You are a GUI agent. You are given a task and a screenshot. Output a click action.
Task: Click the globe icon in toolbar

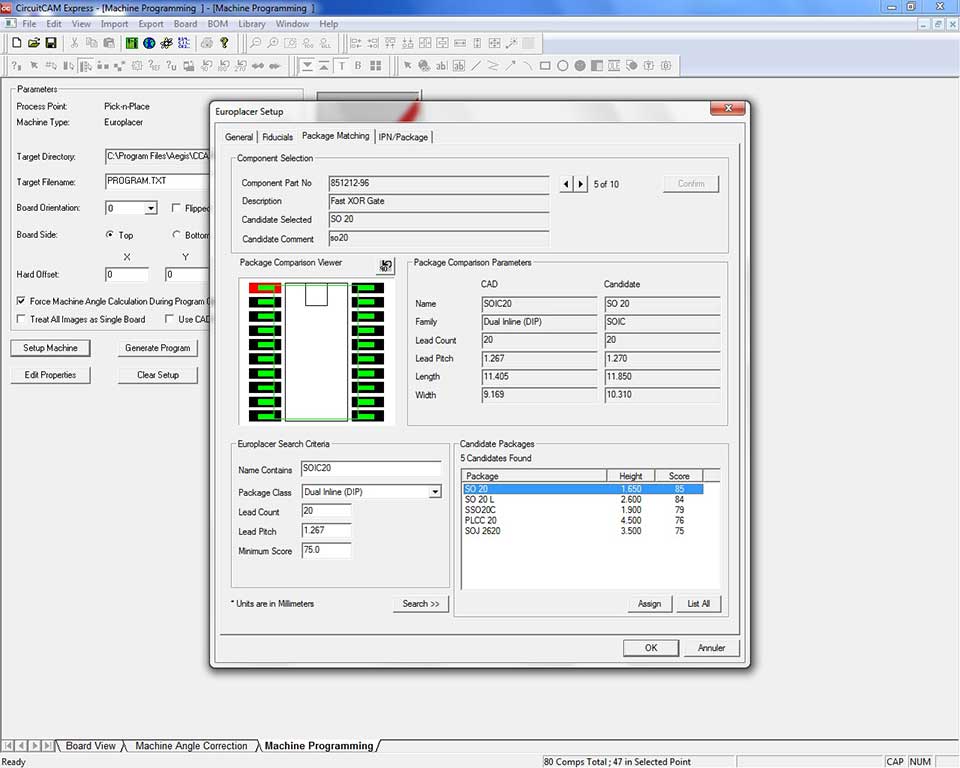click(149, 43)
